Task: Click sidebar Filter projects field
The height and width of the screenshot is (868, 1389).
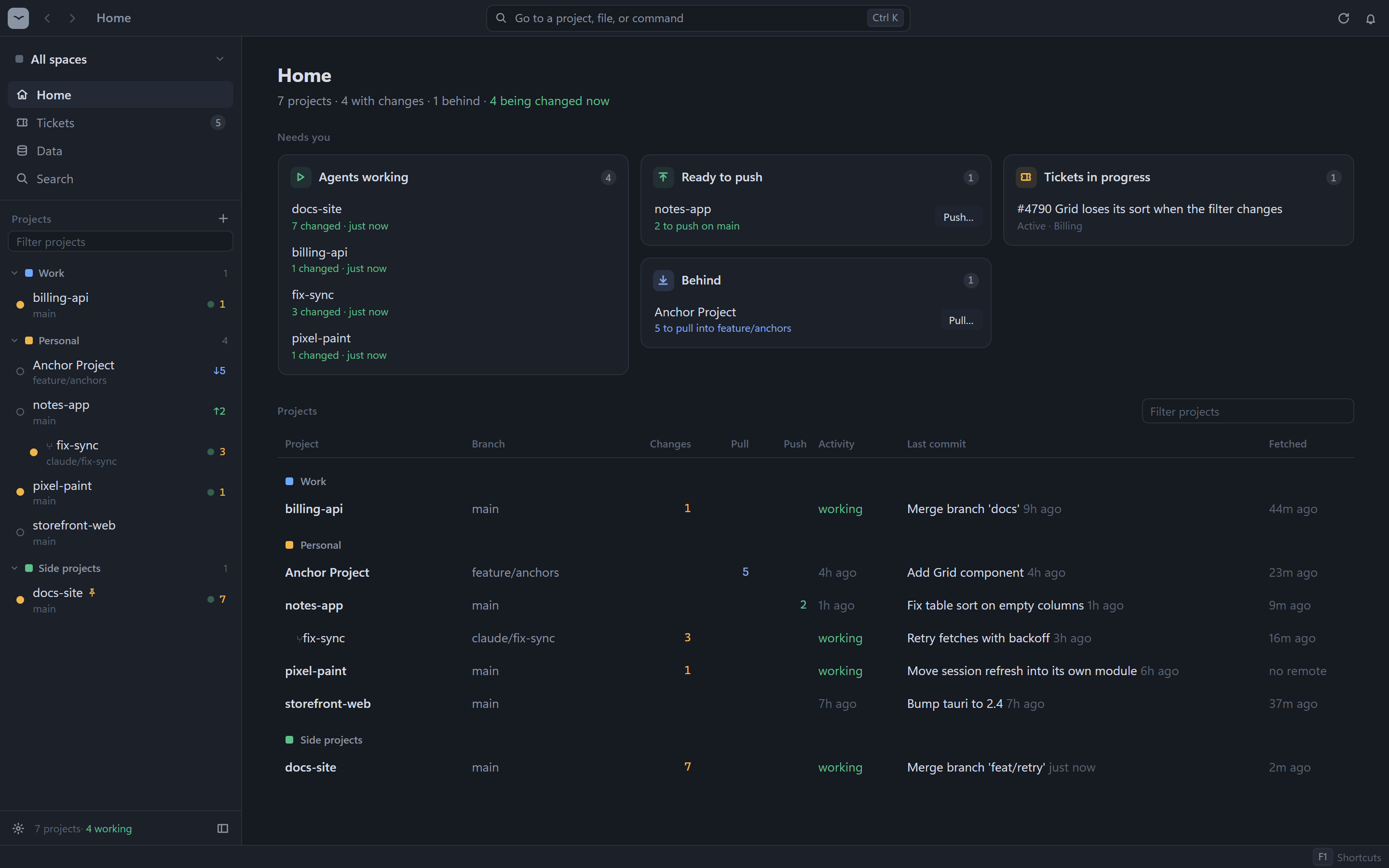Action: click(121, 242)
